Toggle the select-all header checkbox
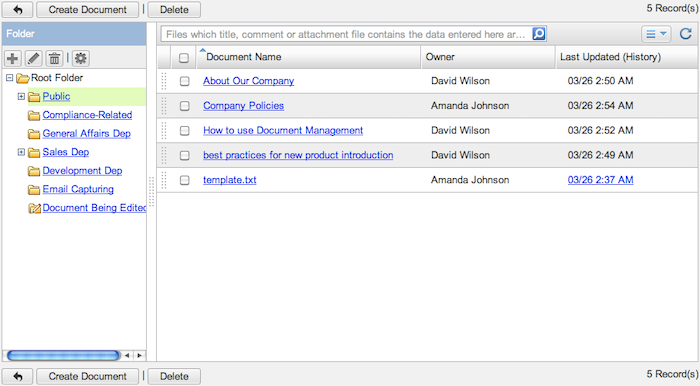This screenshot has height=386, width=700. tap(183, 58)
